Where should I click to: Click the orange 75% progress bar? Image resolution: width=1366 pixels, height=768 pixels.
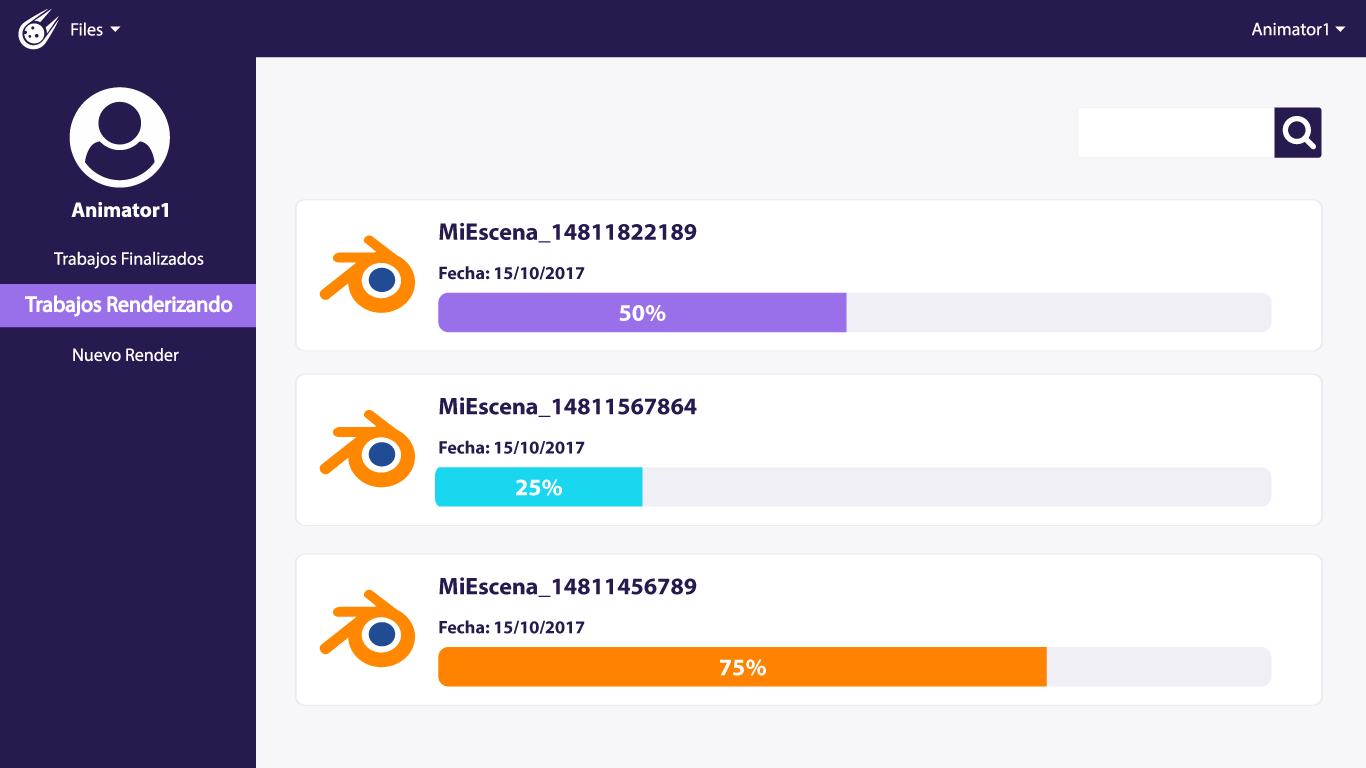(742, 667)
